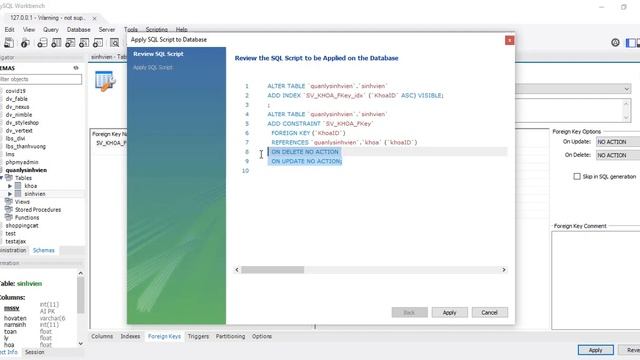Click the search table data toolbar icon
The height and width of the screenshot is (360, 640).
pos(115,42)
